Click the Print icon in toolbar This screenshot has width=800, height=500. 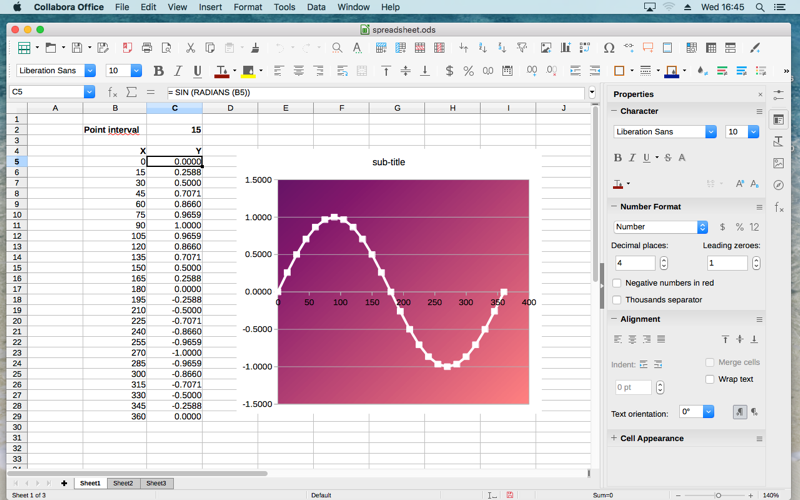147,48
